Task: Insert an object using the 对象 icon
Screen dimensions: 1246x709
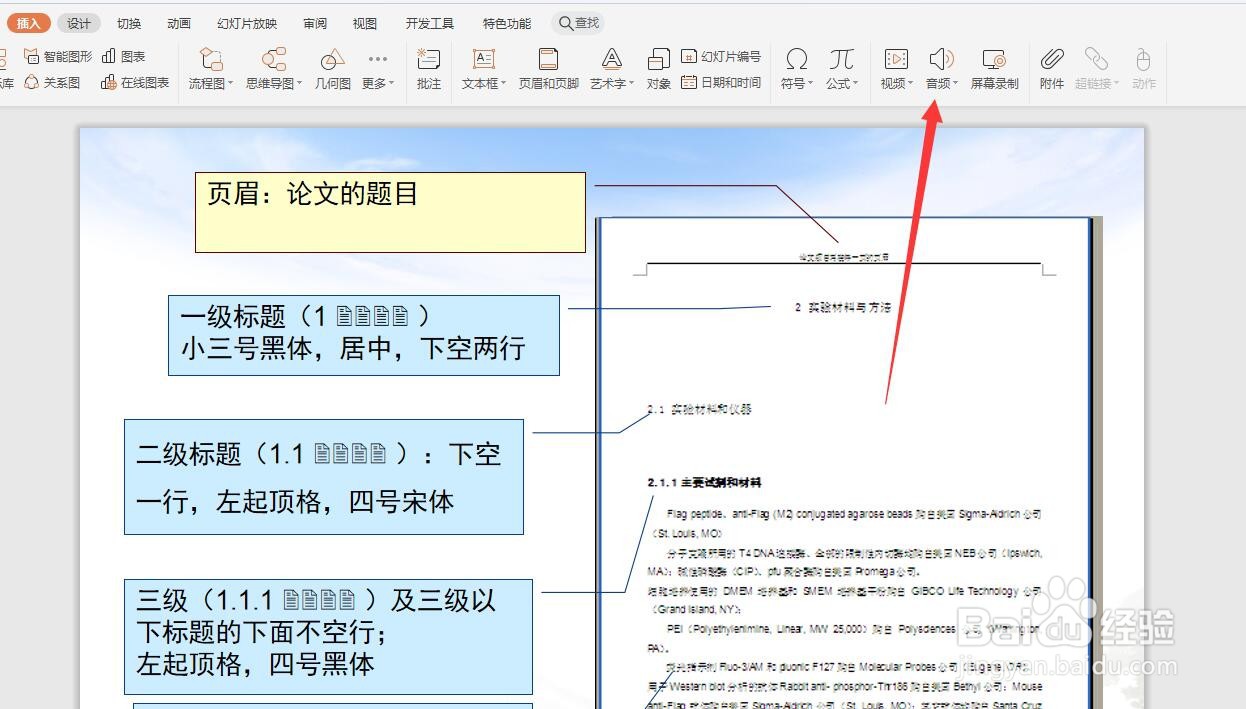Action: [x=657, y=68]
